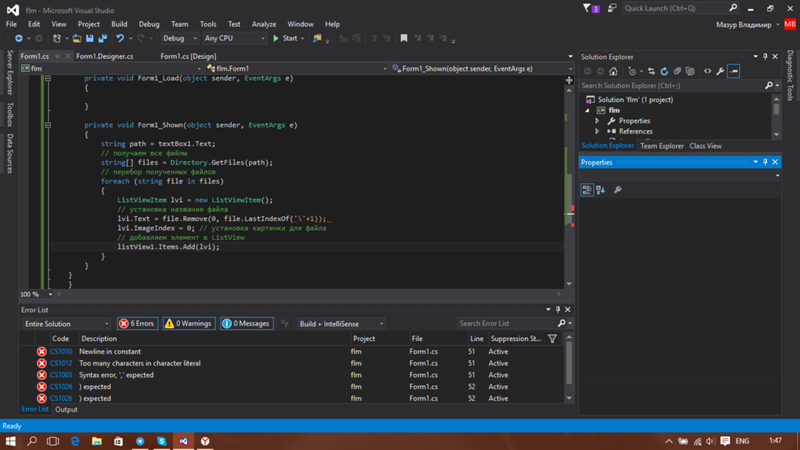Click the Error List column filter icon
Screen dimensions: 800x450
click(x=552, y=339)
